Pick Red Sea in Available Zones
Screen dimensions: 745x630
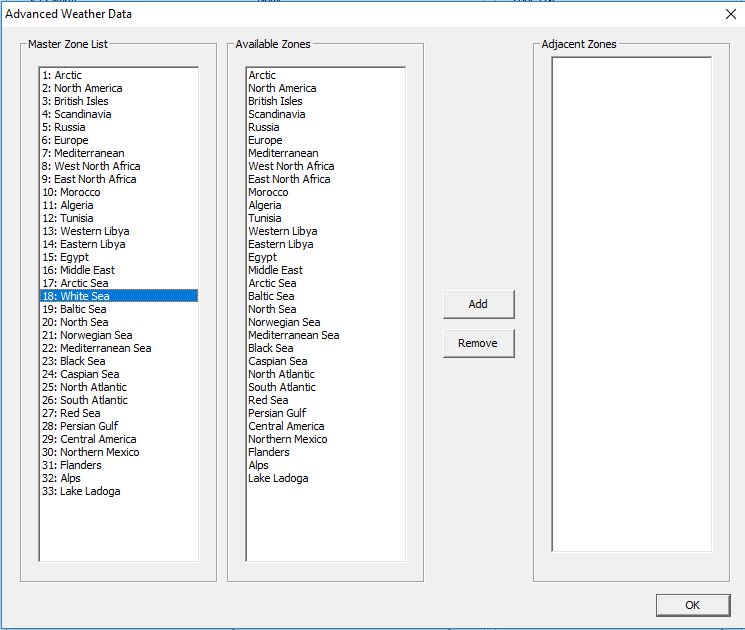pyautogui.click(x=326, y=400)
